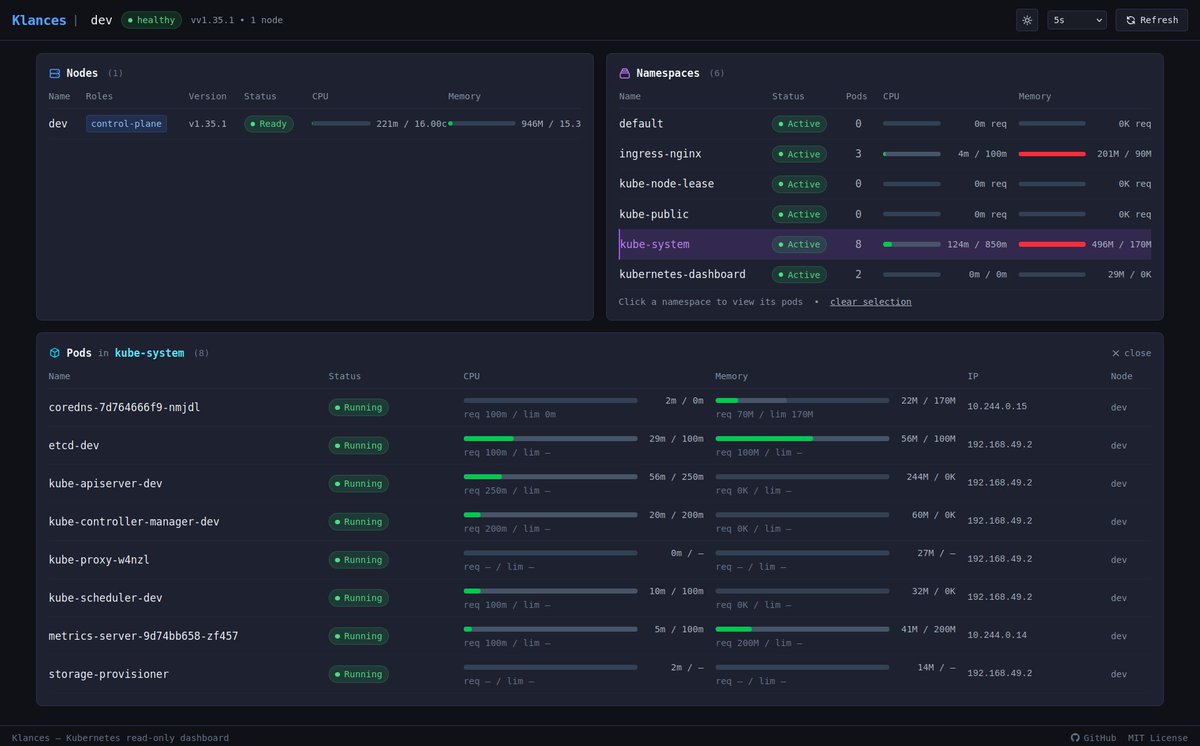Select the kube-node-lease namespace
Viewport: 1200px width, 746px height.
click(x=885, y=184)
